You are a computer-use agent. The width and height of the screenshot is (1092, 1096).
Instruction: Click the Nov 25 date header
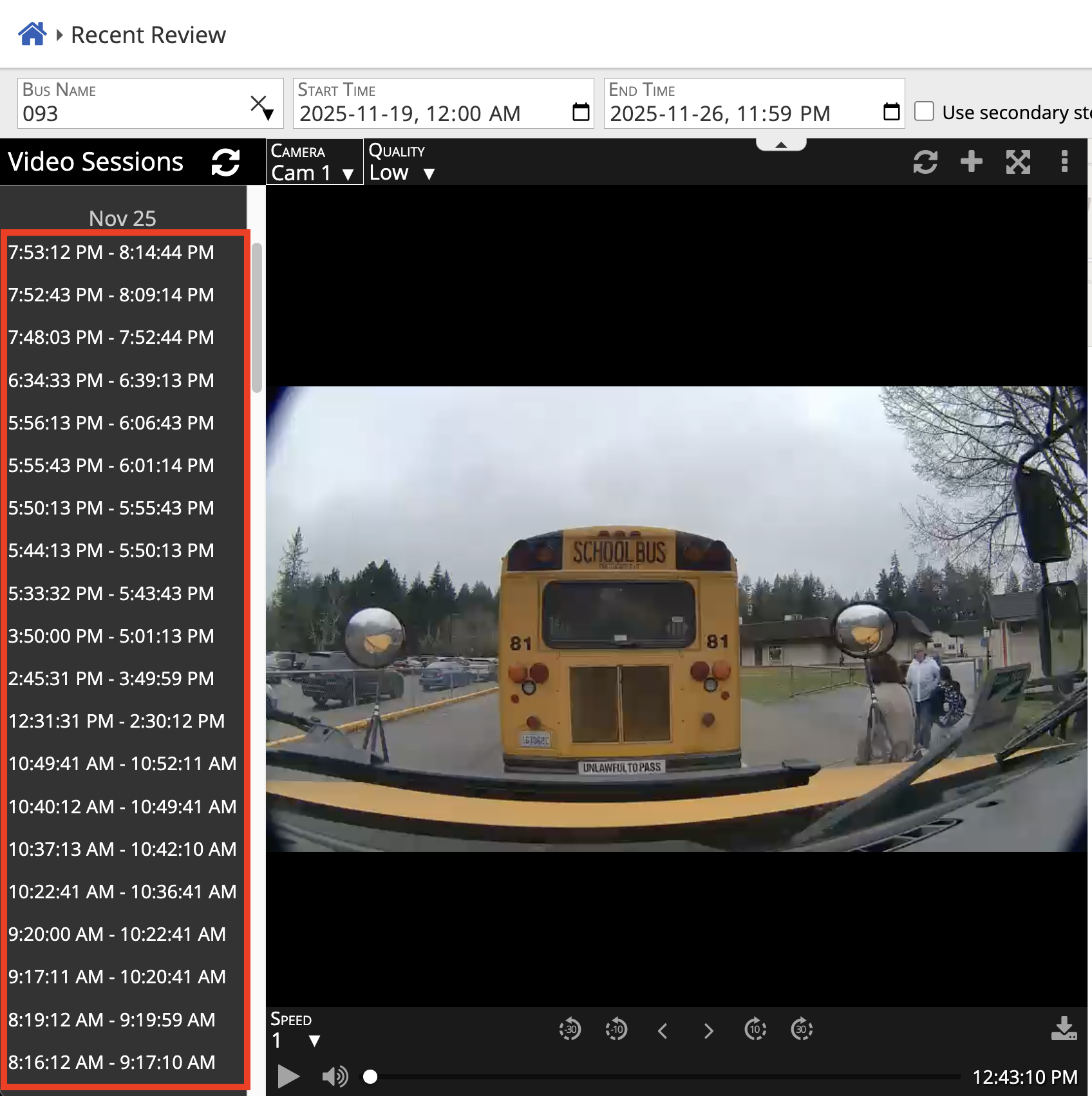[122, 218]
